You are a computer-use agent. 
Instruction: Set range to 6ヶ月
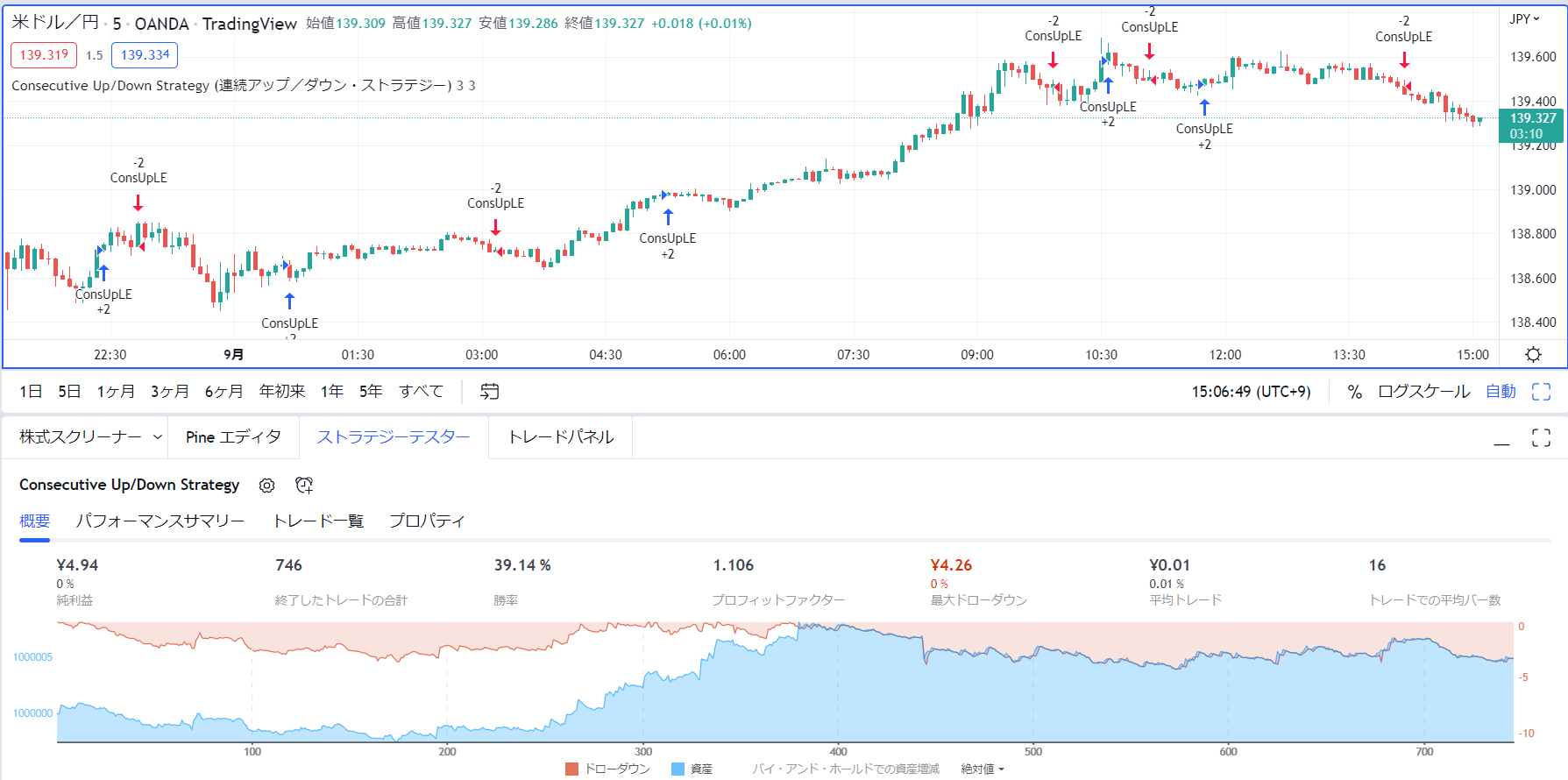(x=223, y=392)
